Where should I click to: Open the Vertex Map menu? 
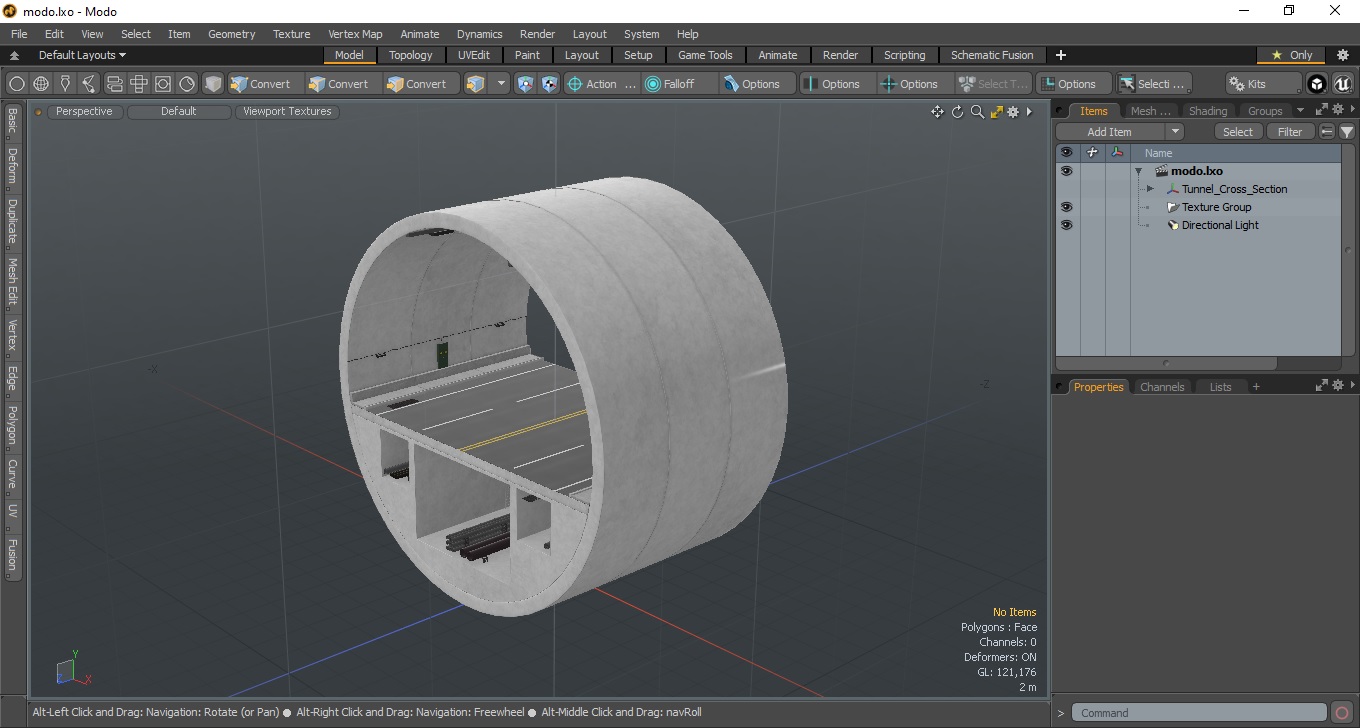pos(355,34)
